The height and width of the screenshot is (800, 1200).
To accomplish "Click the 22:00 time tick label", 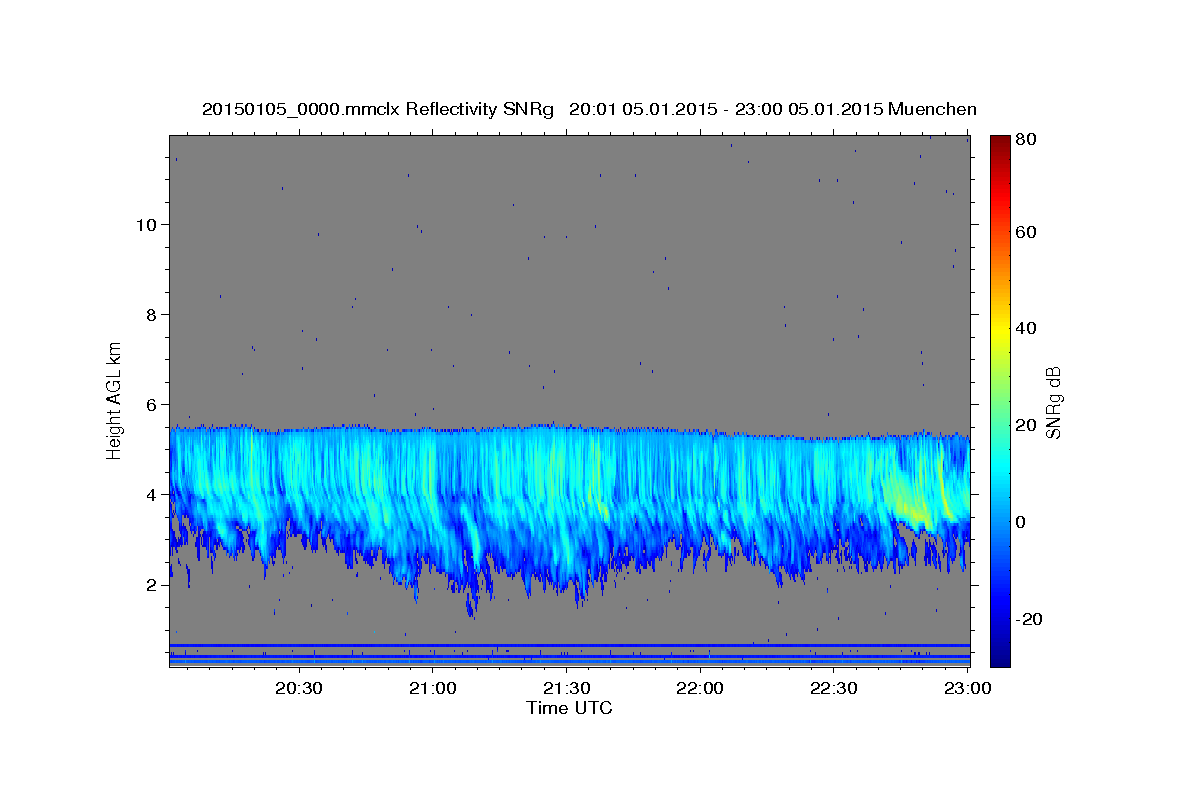I will pyautogui.click(x=700, y=688).
